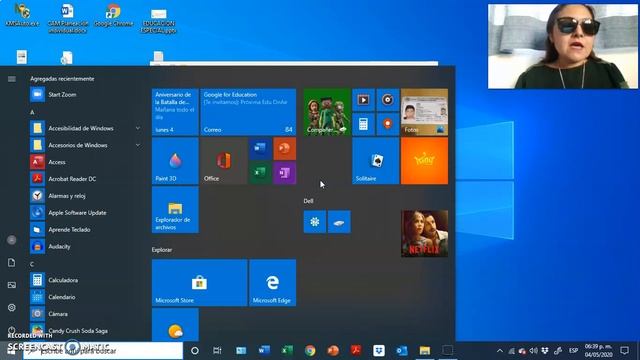The width and height of the screenshot is (640, 360).
Task: Open Explorador de archivos tile
Action: 175,210
